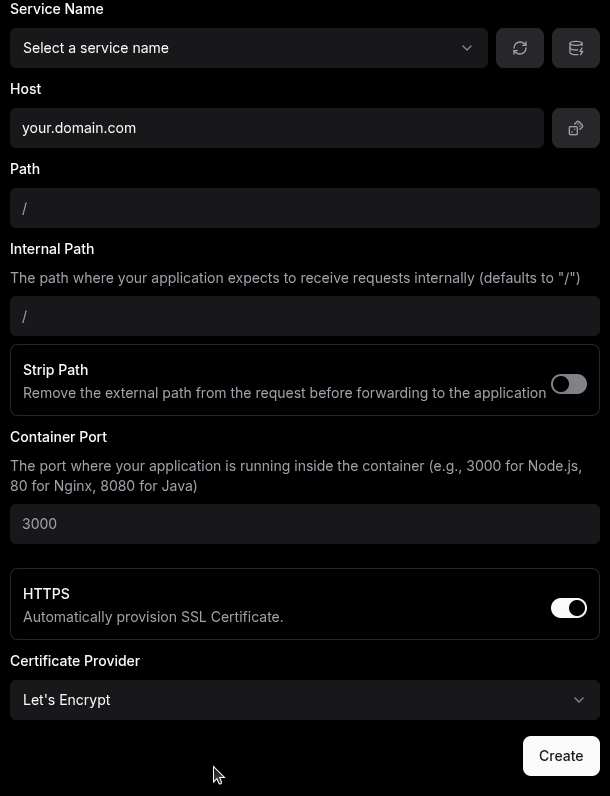The width and height of the screenshot is (610, 796).
Task: Click the Create button
Action: click(x=561, y=756)
